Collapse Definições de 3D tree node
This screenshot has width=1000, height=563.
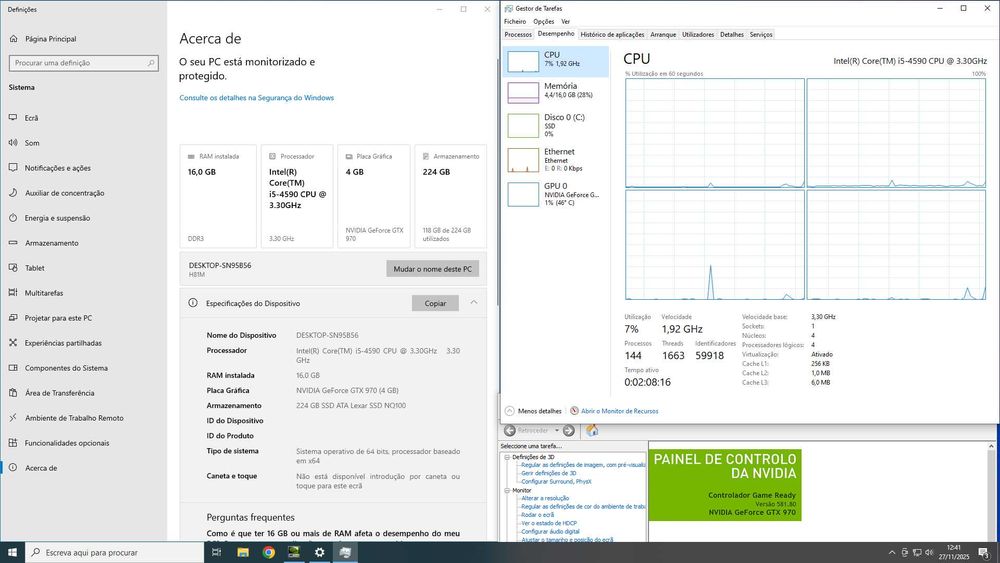pyautogui.click(x=507, y=457)
